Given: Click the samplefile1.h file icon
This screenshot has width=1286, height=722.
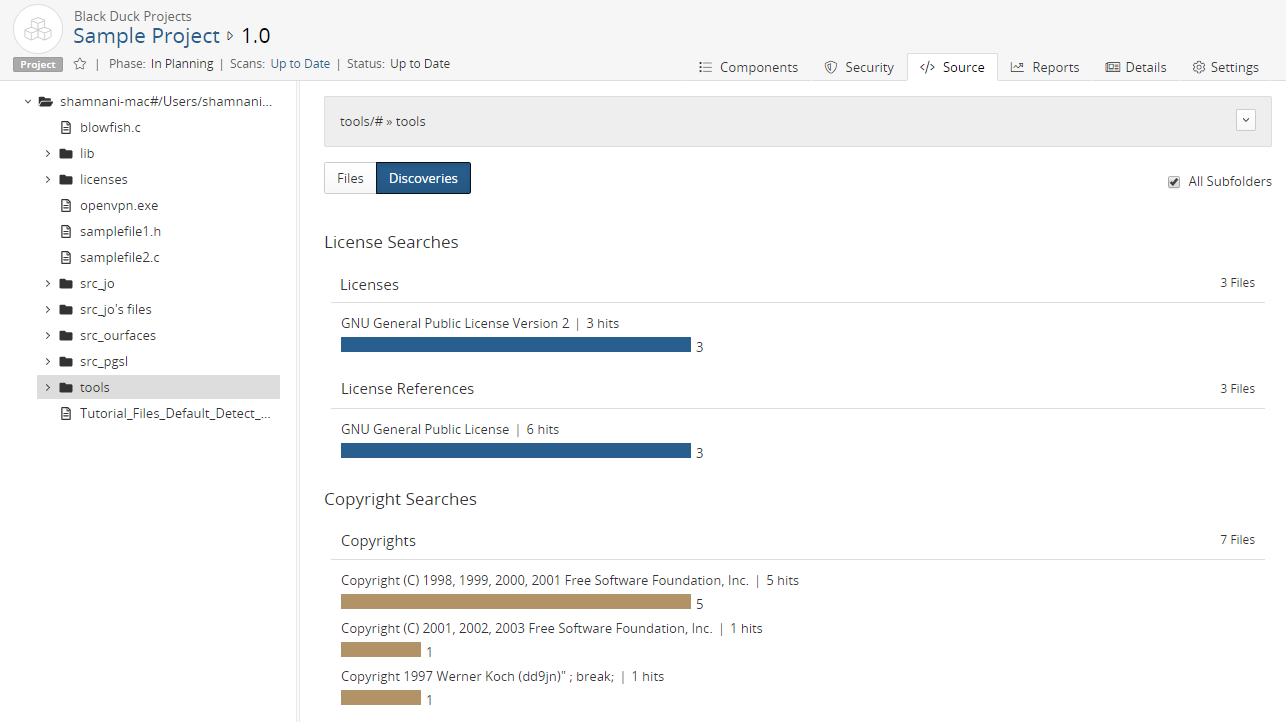Looking at the screenshot, I should (66, 232).
